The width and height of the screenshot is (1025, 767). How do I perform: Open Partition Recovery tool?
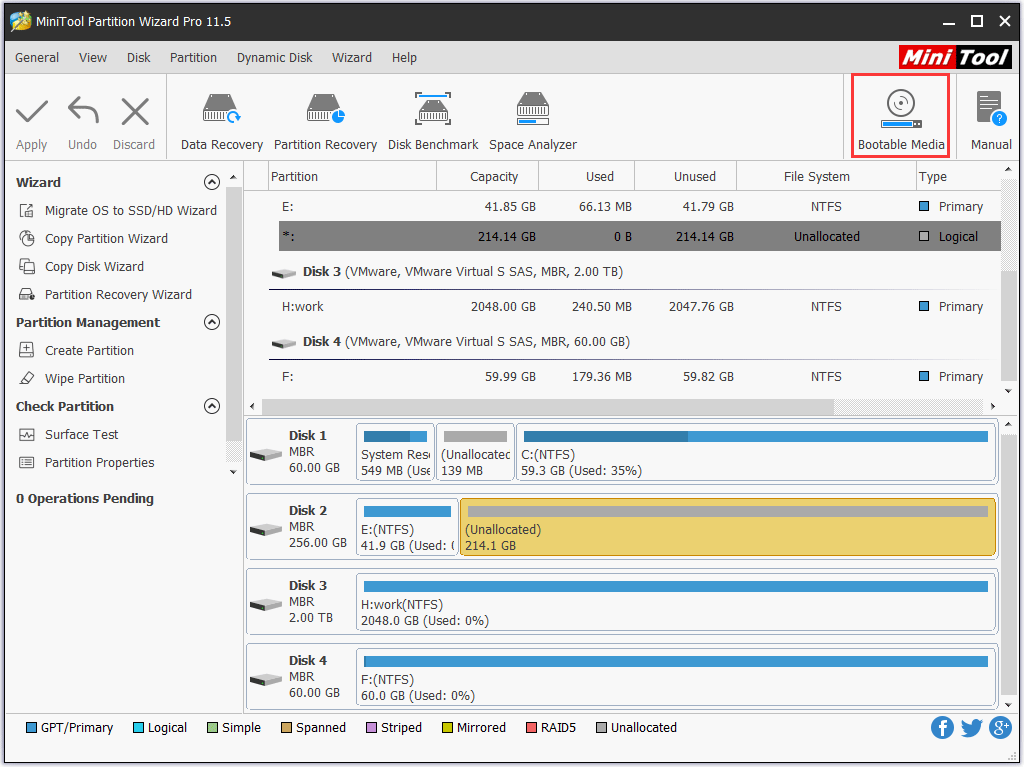(x=325, y=122)
